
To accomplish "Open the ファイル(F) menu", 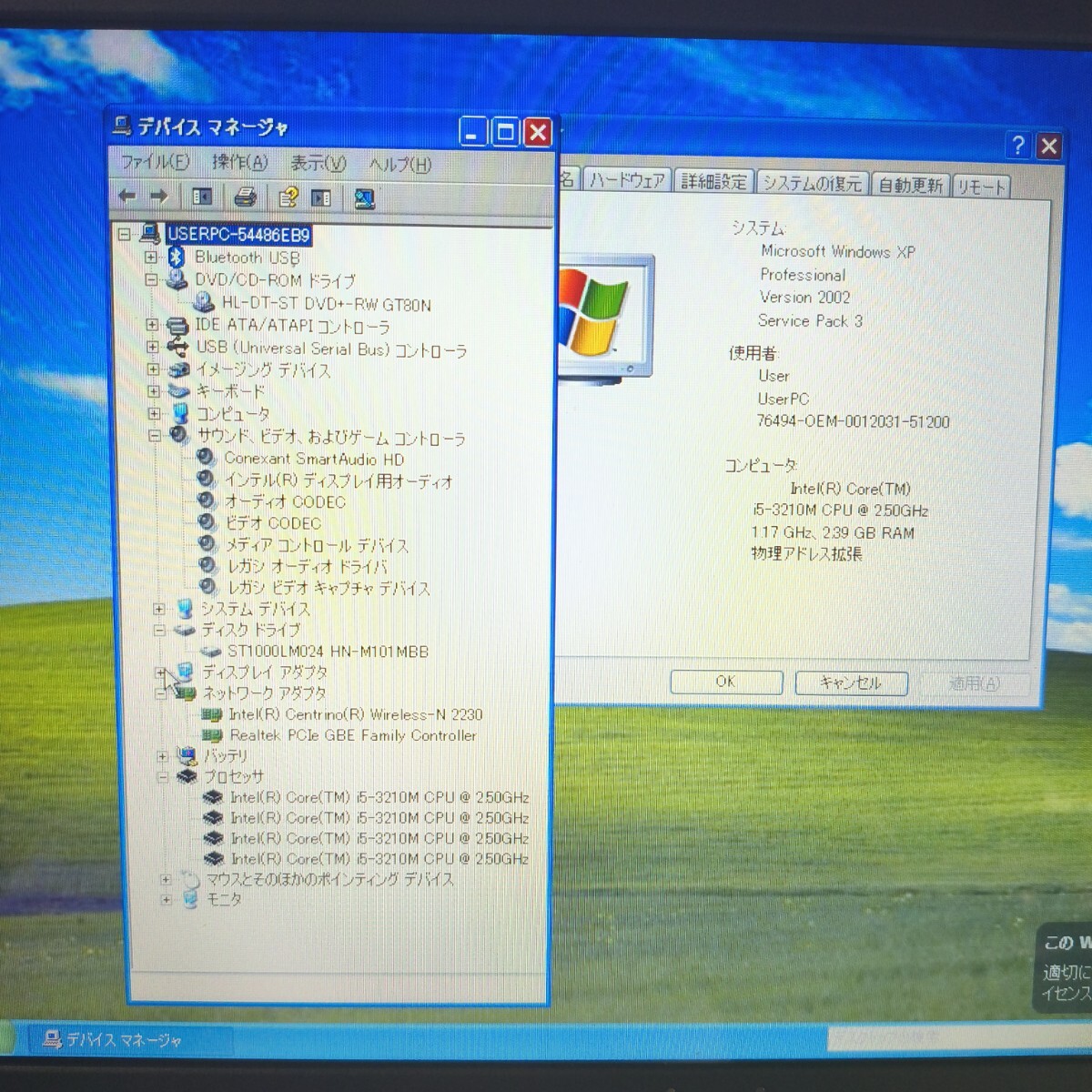I will (x=155, y=162).
